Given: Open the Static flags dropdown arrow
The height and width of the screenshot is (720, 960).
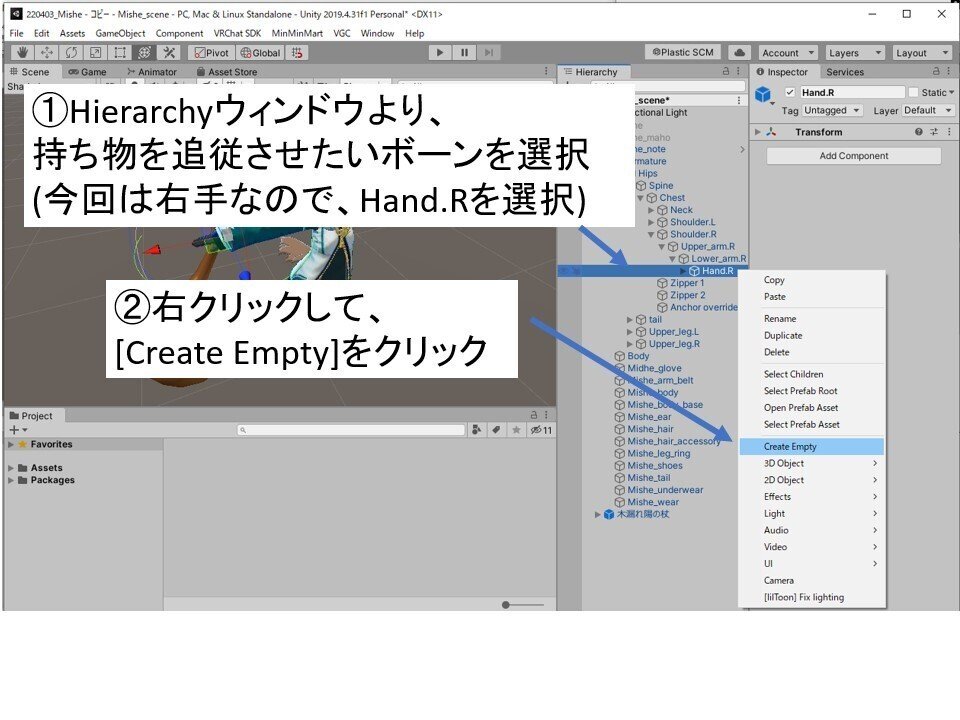Looking at the screenshot, I should tap(951, 92).
